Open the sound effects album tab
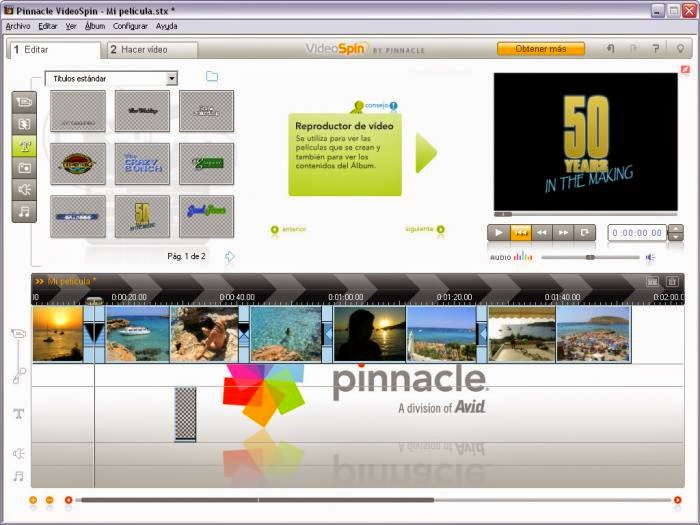The height and width of the screenshot is (525, 700). tap(24, 190)
